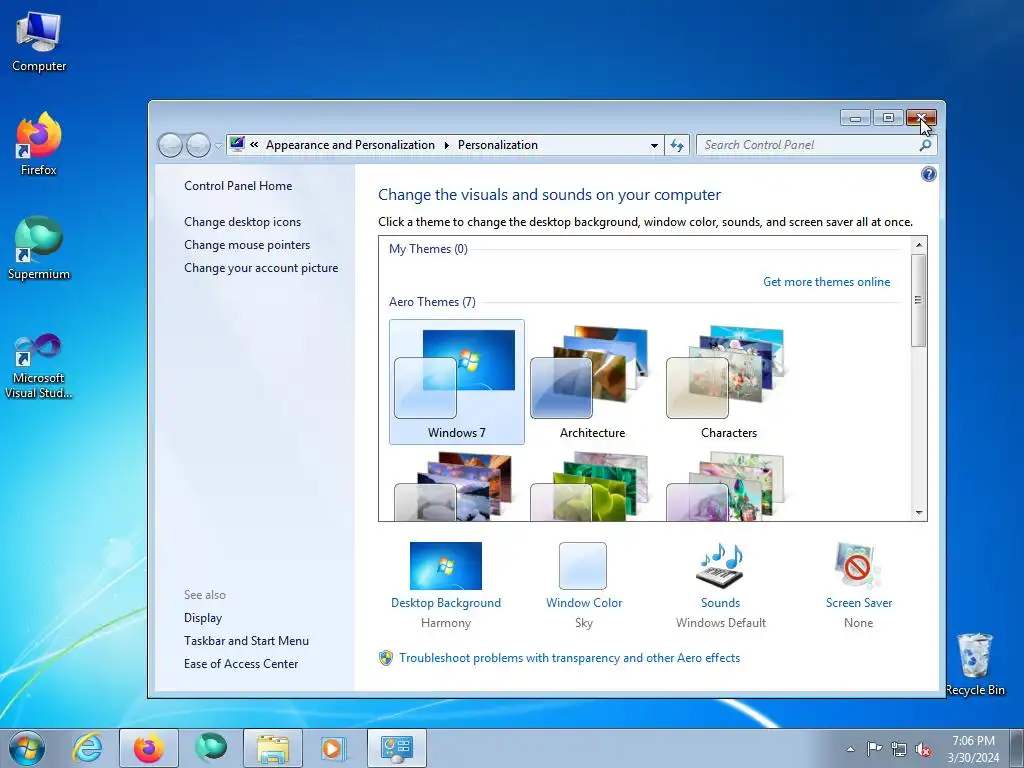Click the Forward navigation button
The width and height of the screenshot is (1024, 768).
[198, 145]
